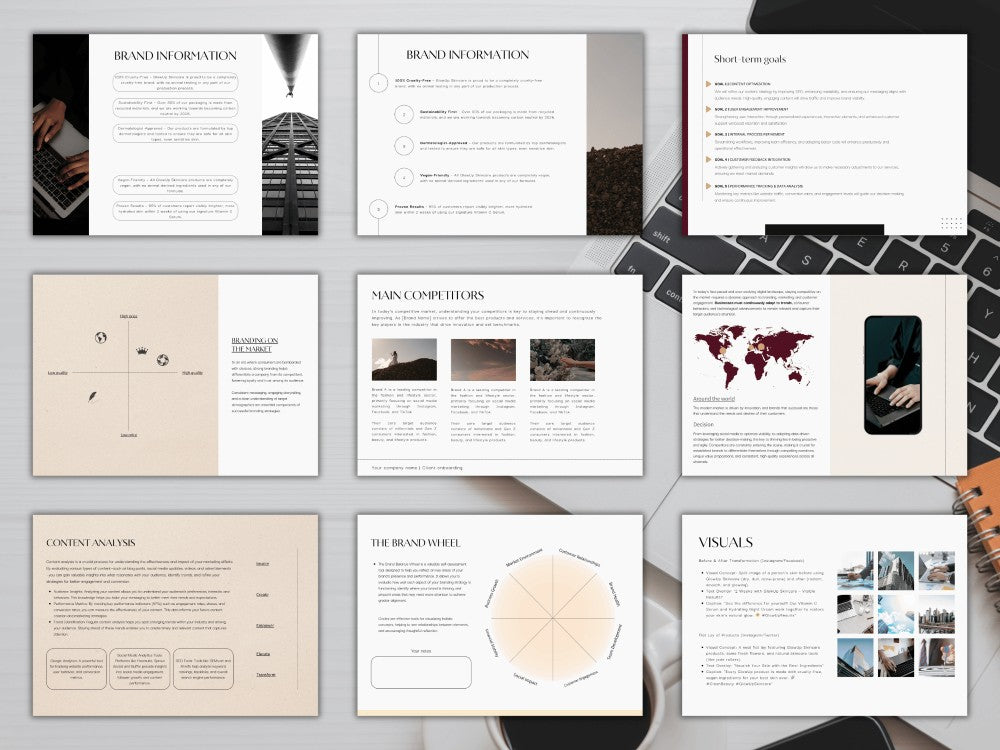1000x750 pixels.
Task: Open the BRANDING ON THE MARKET heading link
Action: tap(253, 344)
